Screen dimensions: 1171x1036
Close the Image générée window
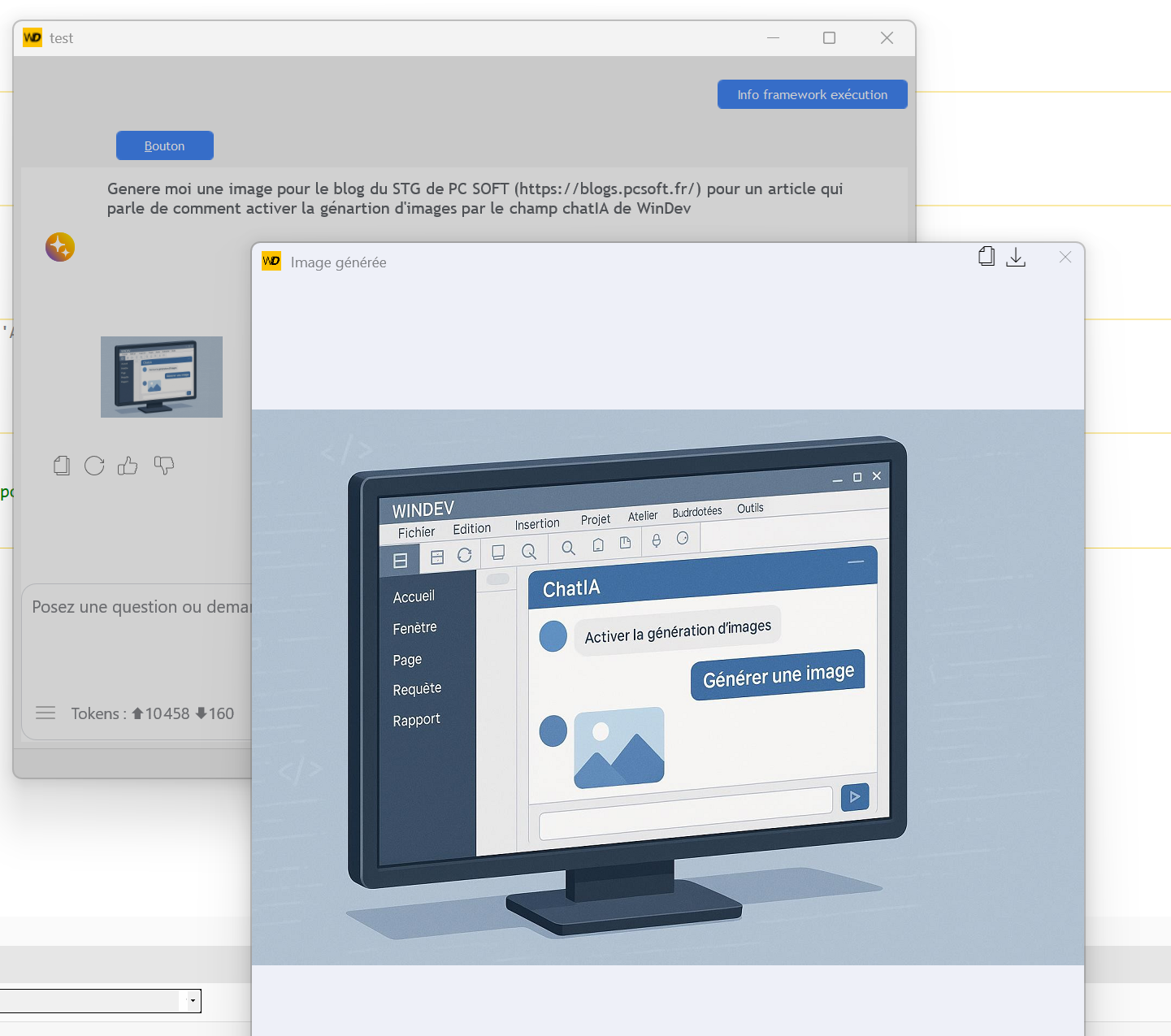[1065, 257]
